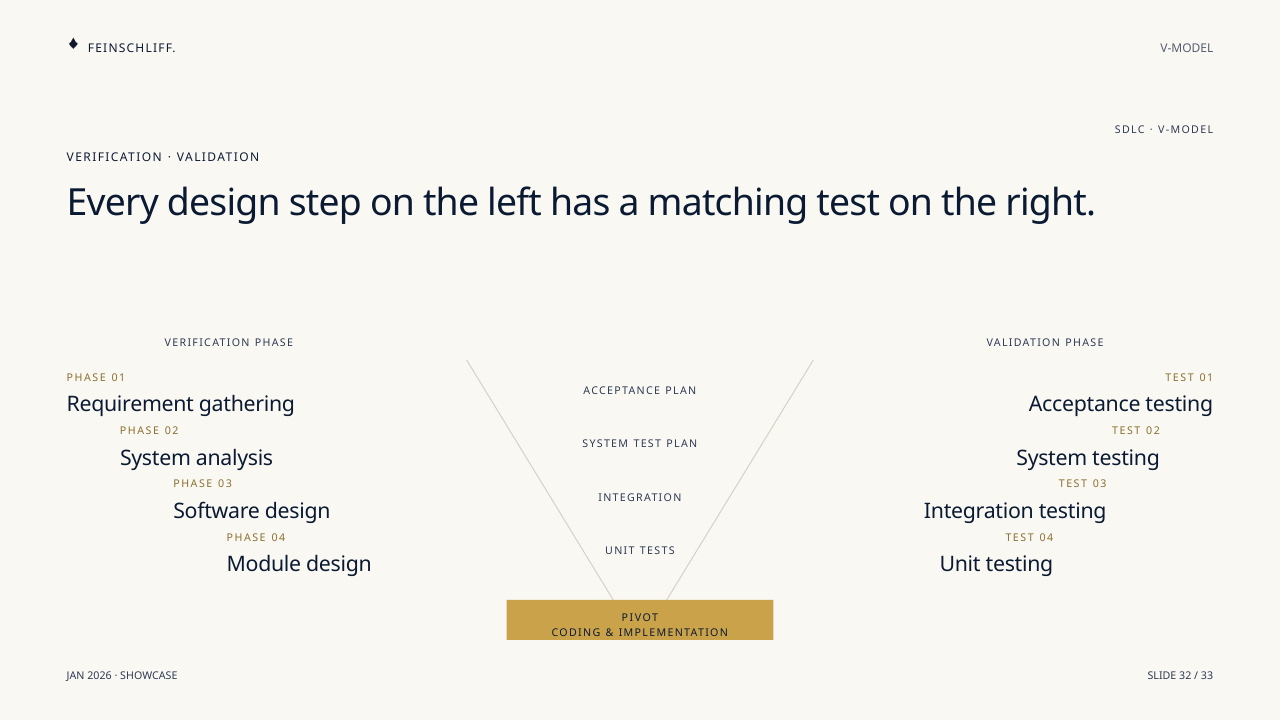Click the JAN 2026 · SHOWCASE footer text
The height and width of the screenshot is (720, 1281).
pyautogui.click(x=122, y=675)
